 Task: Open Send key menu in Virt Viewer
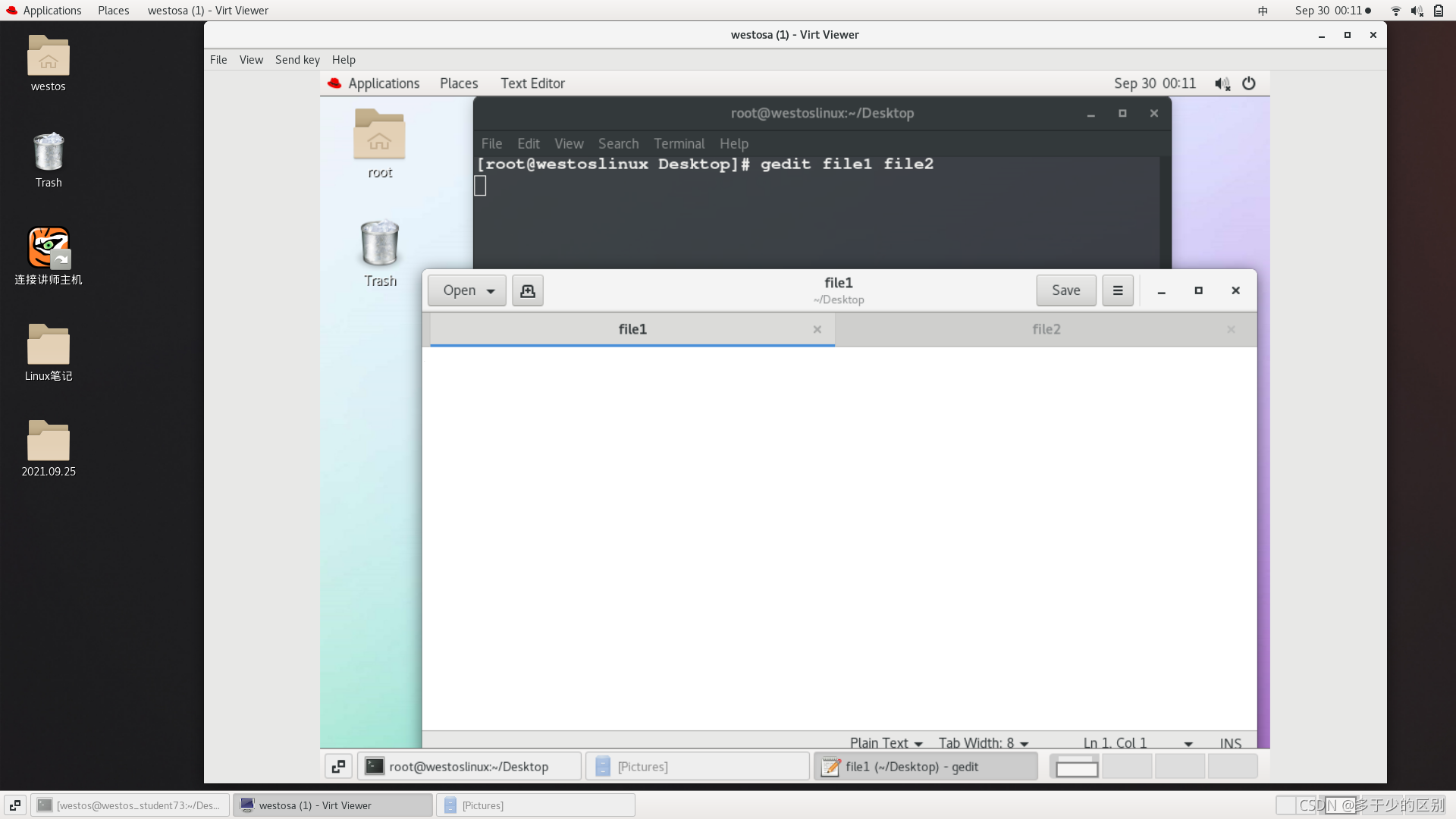(297, 60)
